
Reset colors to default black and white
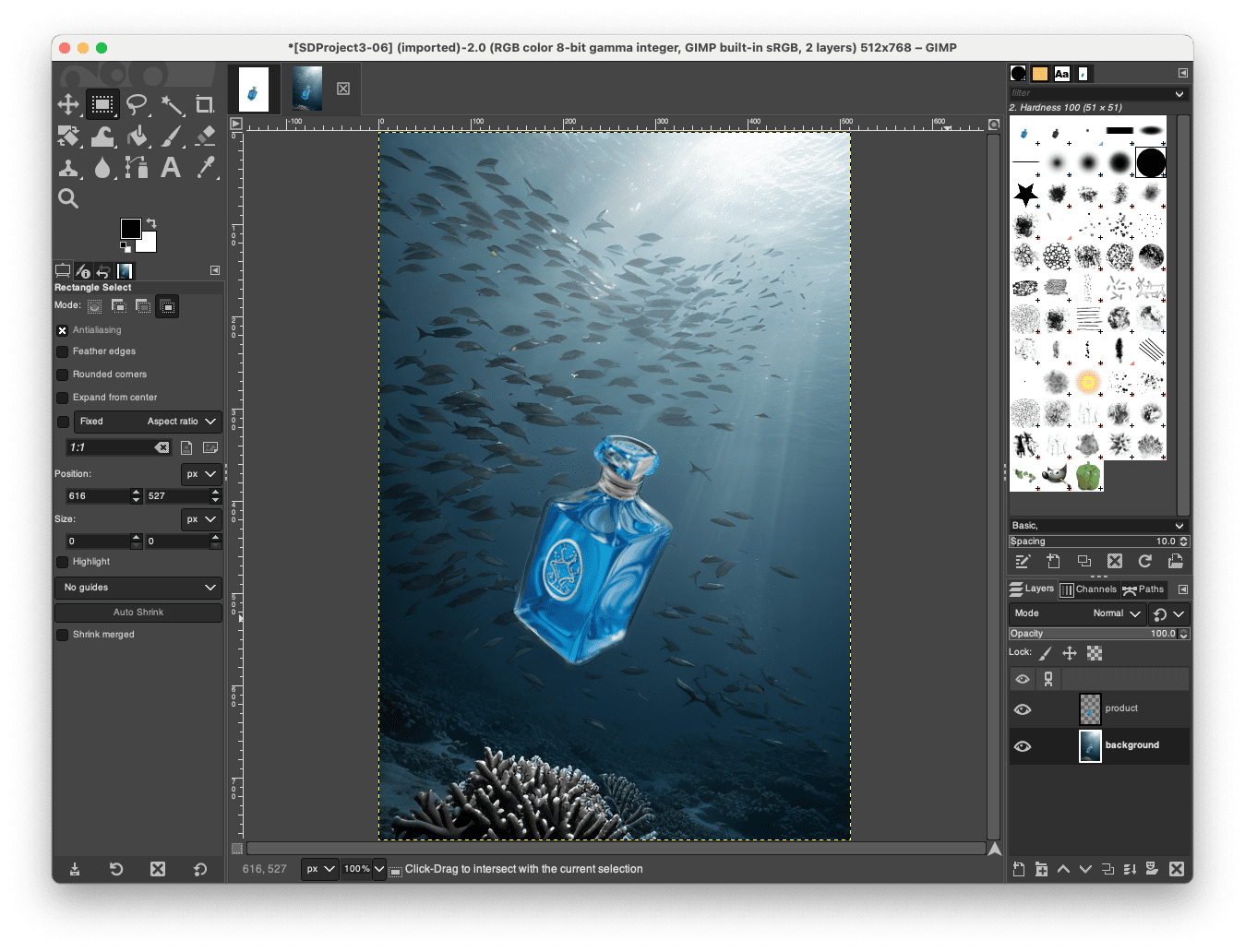[126, 247]
